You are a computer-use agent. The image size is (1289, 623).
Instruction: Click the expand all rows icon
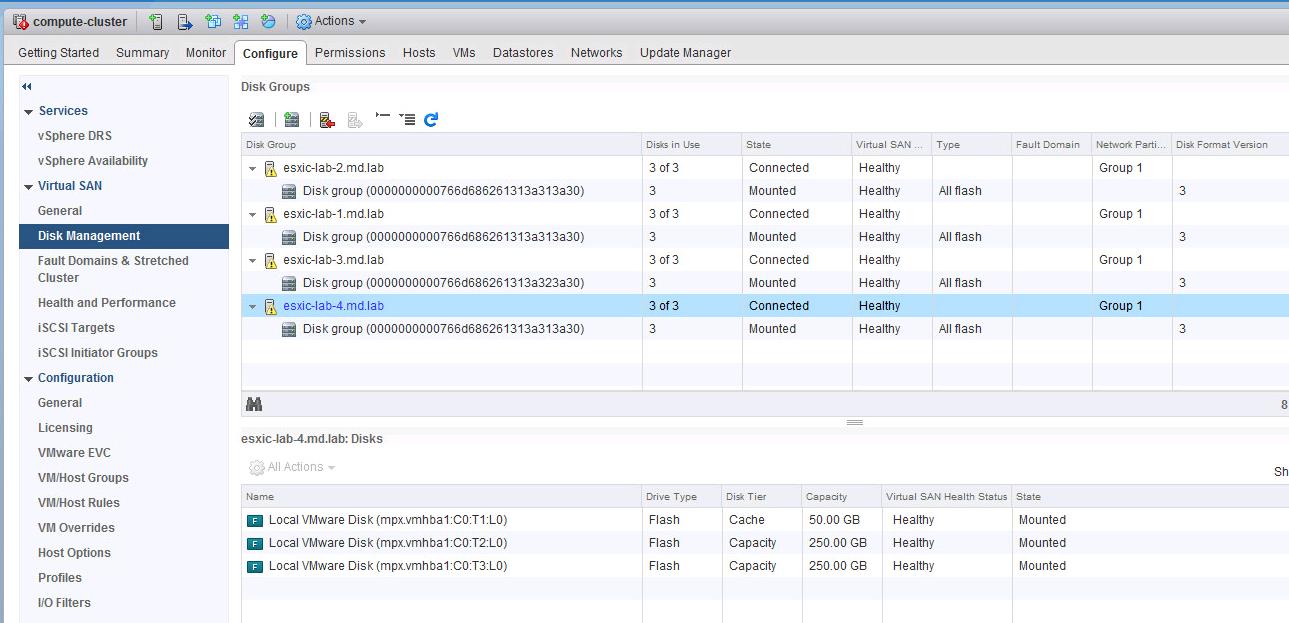click(x=407, y=119)
